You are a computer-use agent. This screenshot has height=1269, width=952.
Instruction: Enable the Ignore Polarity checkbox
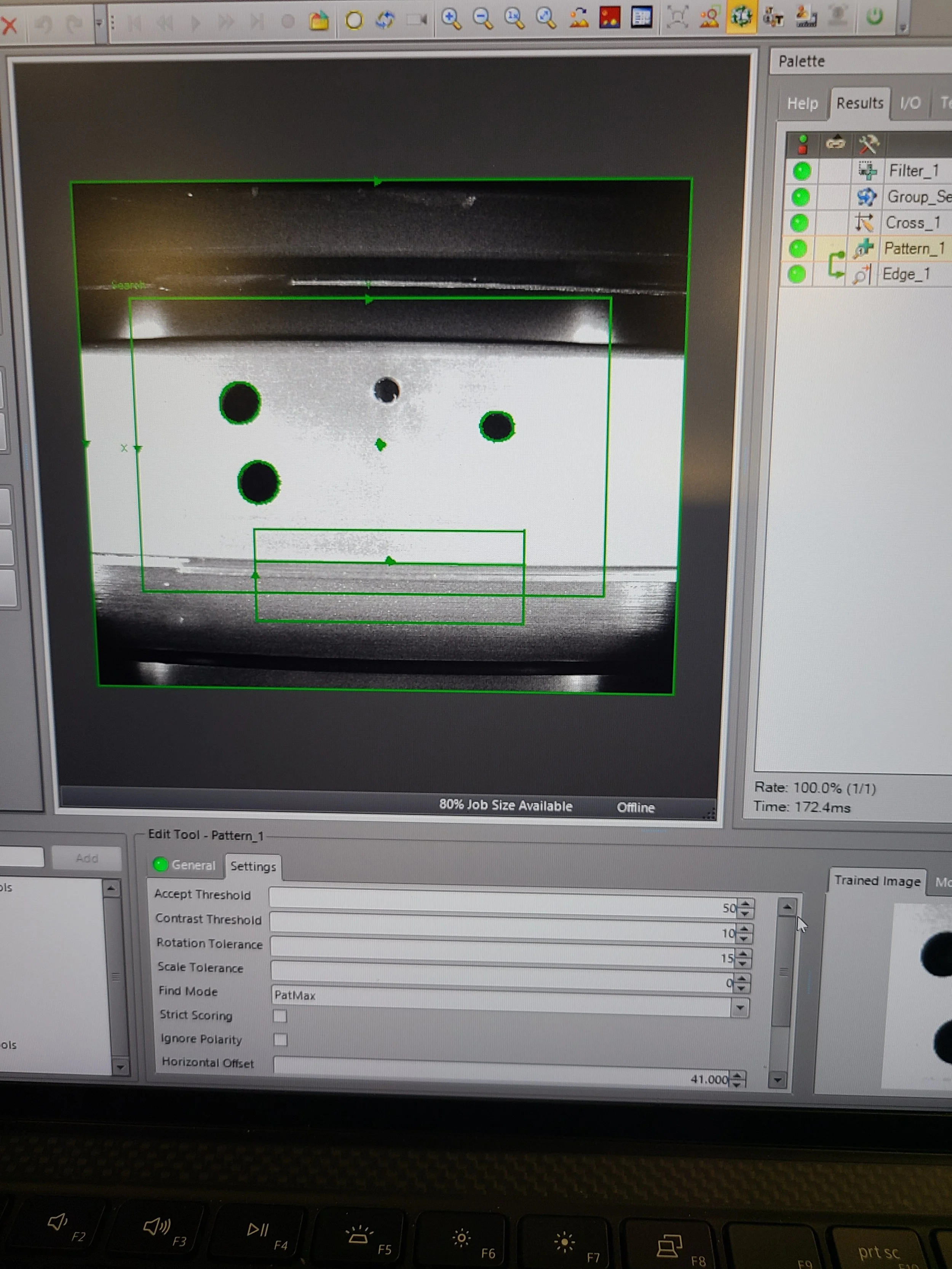(281, 1039)
